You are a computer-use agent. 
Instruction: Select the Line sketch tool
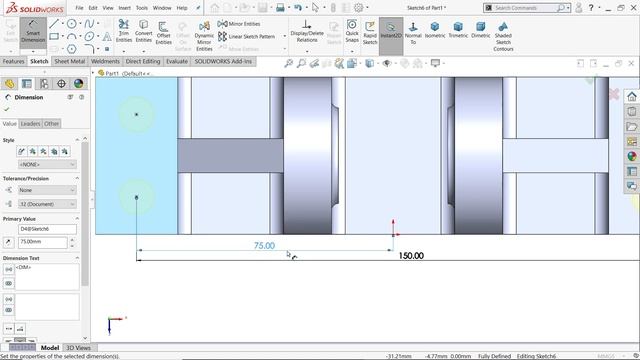point(54,24)
